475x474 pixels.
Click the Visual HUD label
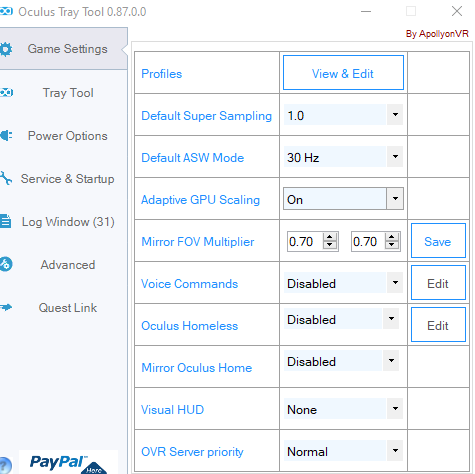(173, 410)
